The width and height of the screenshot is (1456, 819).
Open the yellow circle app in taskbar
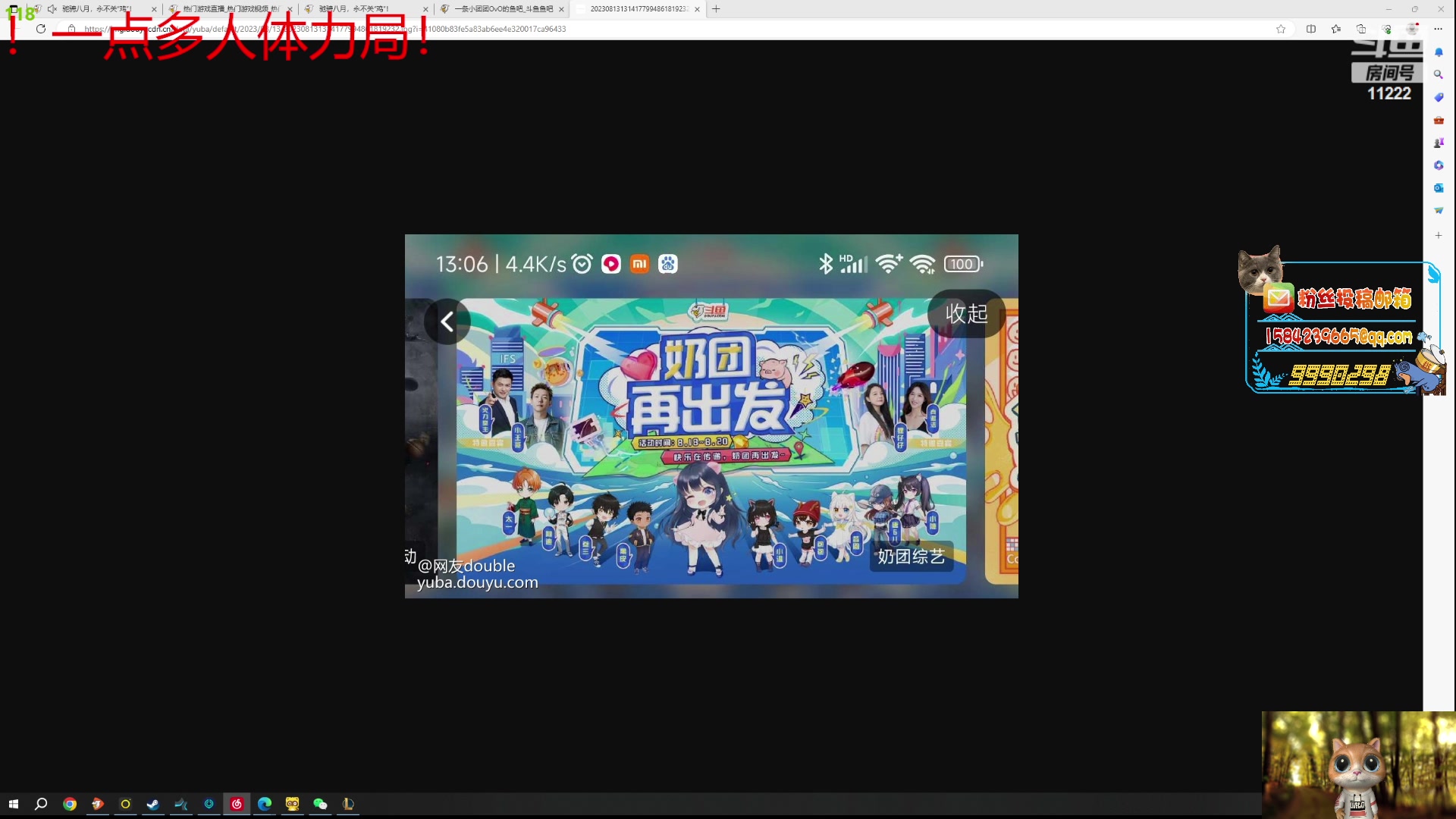(126, 804)
